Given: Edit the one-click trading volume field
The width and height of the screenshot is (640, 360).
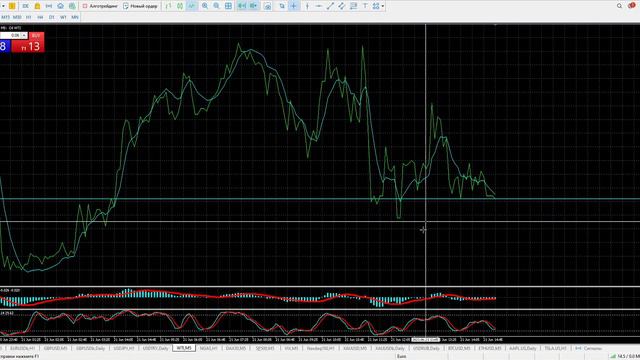Looking at the screenshot, I should (x=11, y=36).
